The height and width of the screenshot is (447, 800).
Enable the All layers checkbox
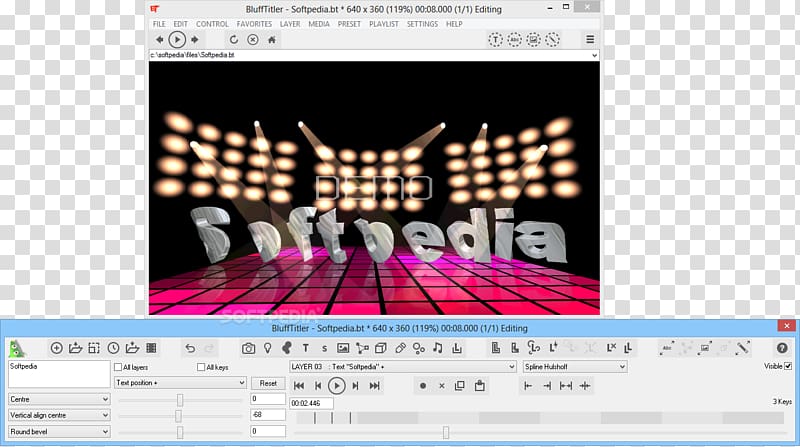click(118, 367)
